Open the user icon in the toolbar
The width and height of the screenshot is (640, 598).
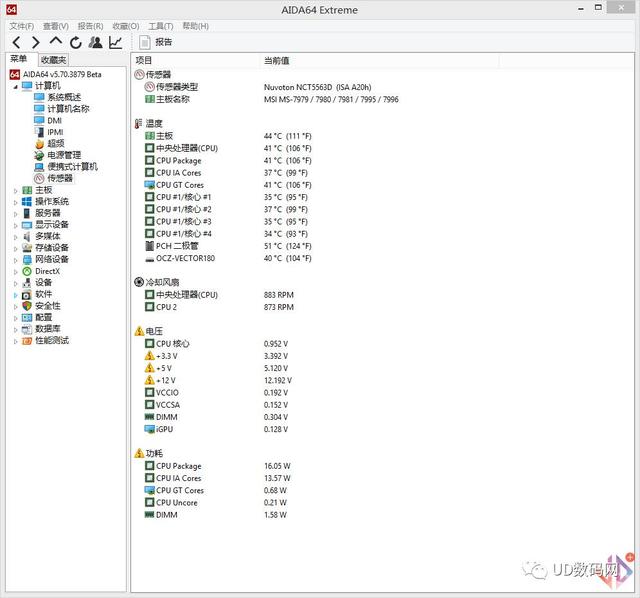click(96, 42)
